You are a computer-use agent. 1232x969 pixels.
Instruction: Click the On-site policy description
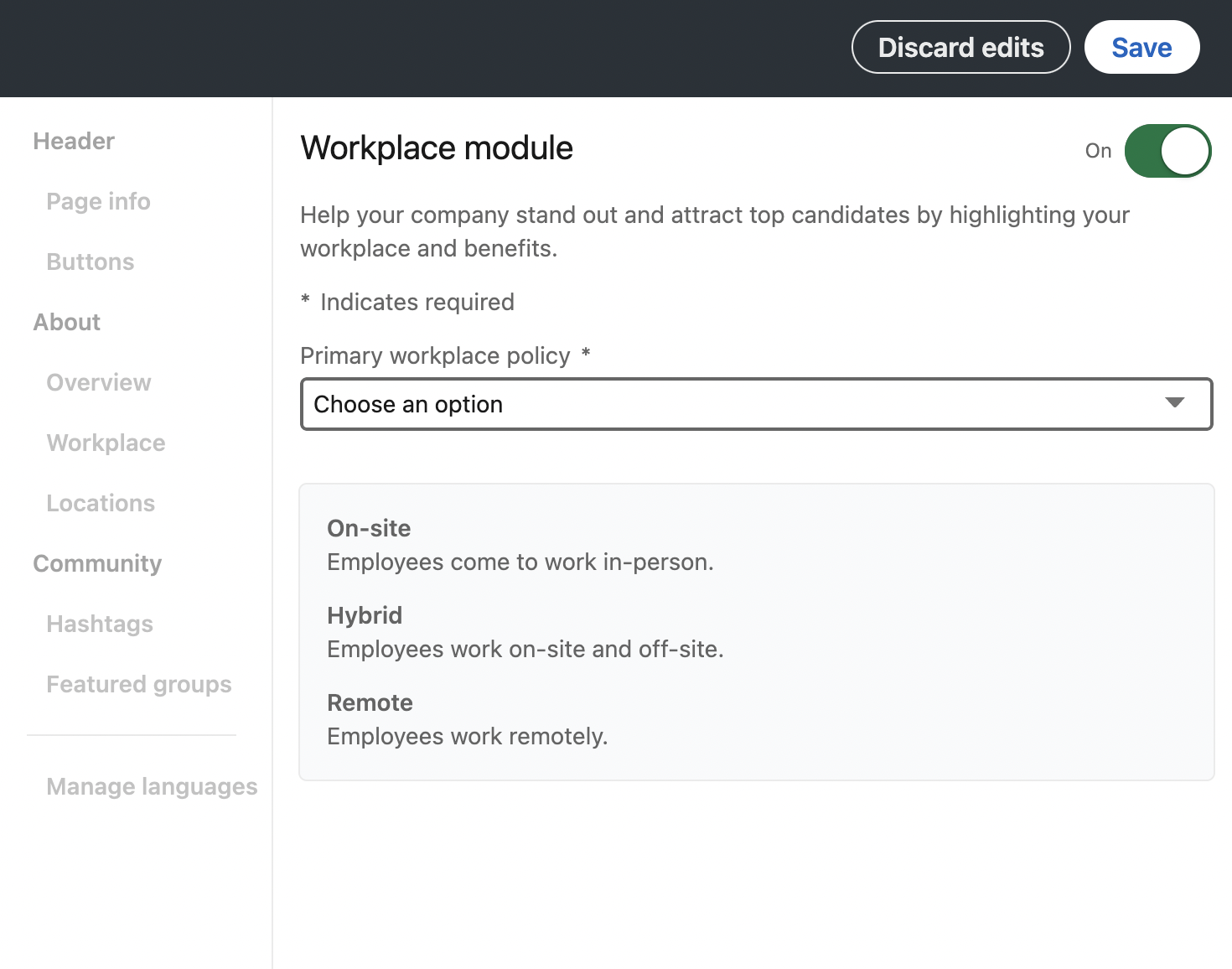[520, 562]
